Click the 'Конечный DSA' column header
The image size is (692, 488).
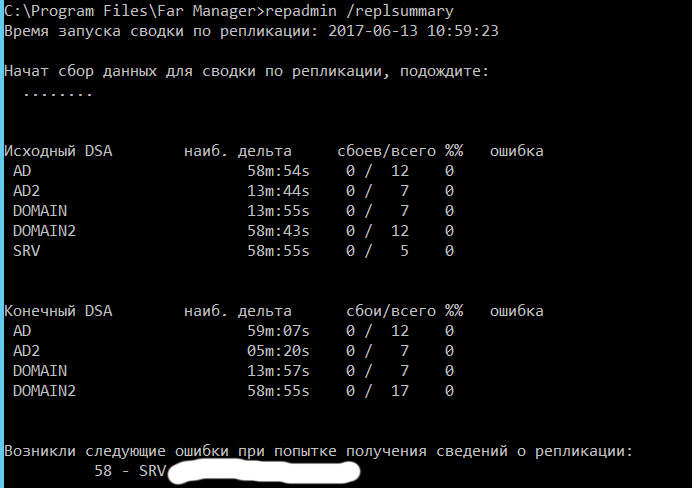(x=58, y=311)
